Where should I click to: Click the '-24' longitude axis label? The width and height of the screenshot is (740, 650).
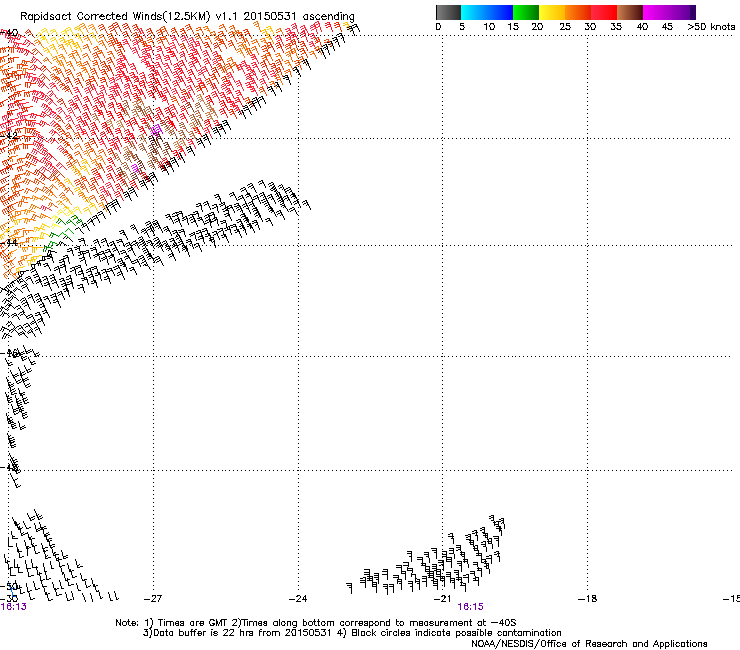tap(298, 599)
